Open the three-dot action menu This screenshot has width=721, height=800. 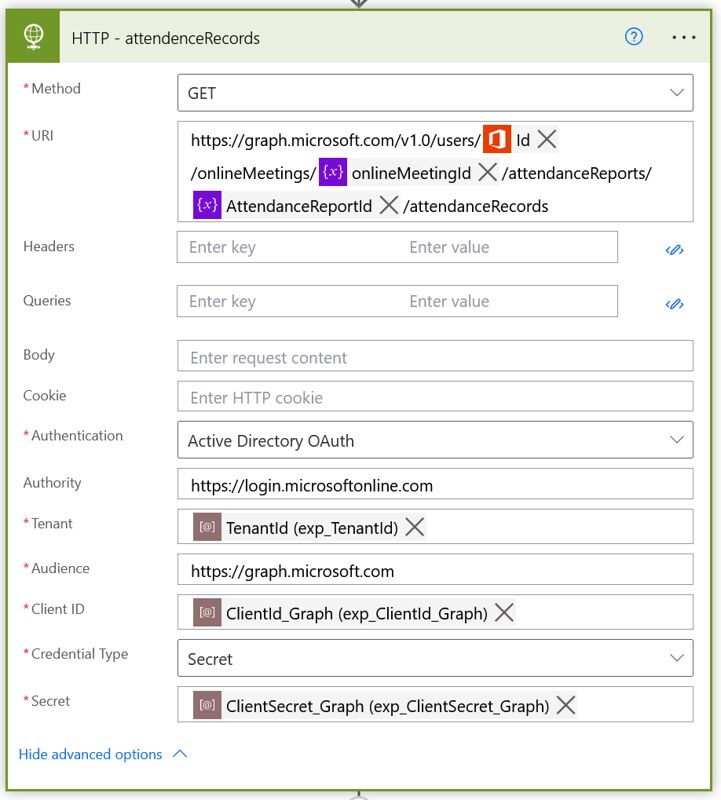click(684, 37)
